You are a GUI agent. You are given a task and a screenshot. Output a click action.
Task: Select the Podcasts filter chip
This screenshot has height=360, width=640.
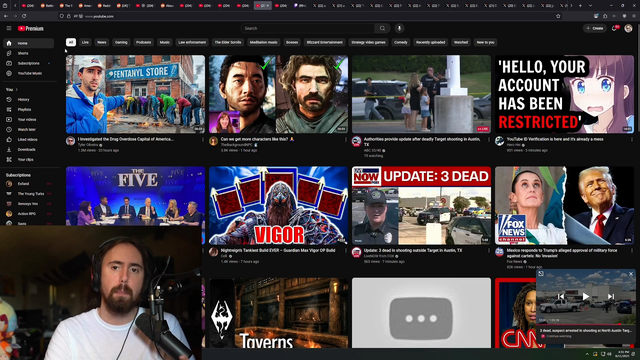(143, 42)
